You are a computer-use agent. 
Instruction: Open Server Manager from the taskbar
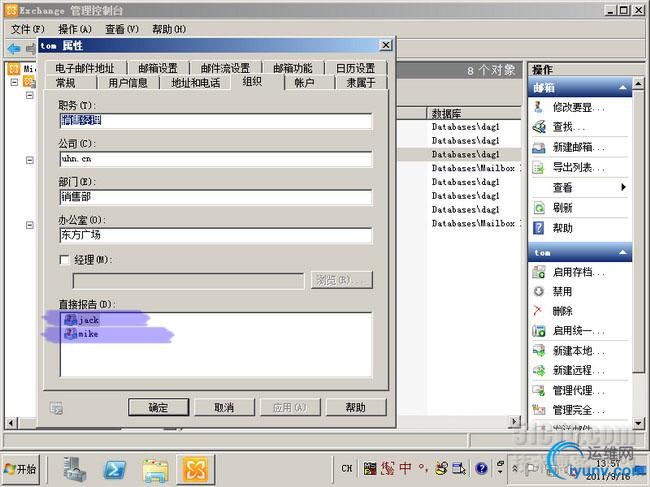74,469
